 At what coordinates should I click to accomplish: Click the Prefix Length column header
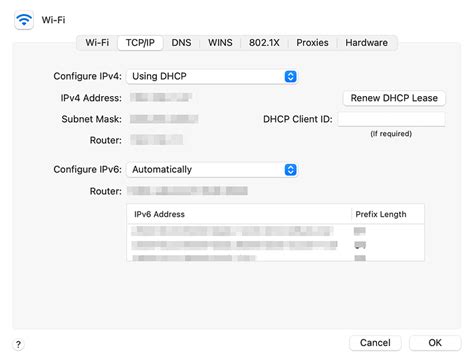pyautogui.click(x=388, y=214)
